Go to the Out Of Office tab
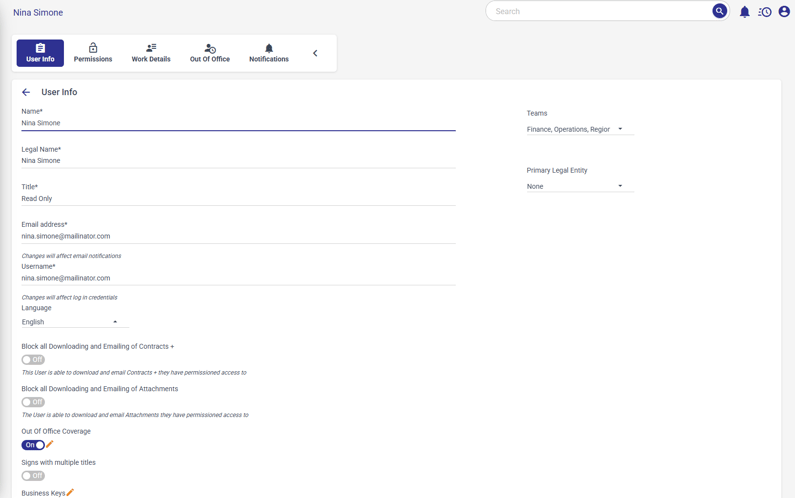This screenshot has width=795, height=498. coord(210,53)
